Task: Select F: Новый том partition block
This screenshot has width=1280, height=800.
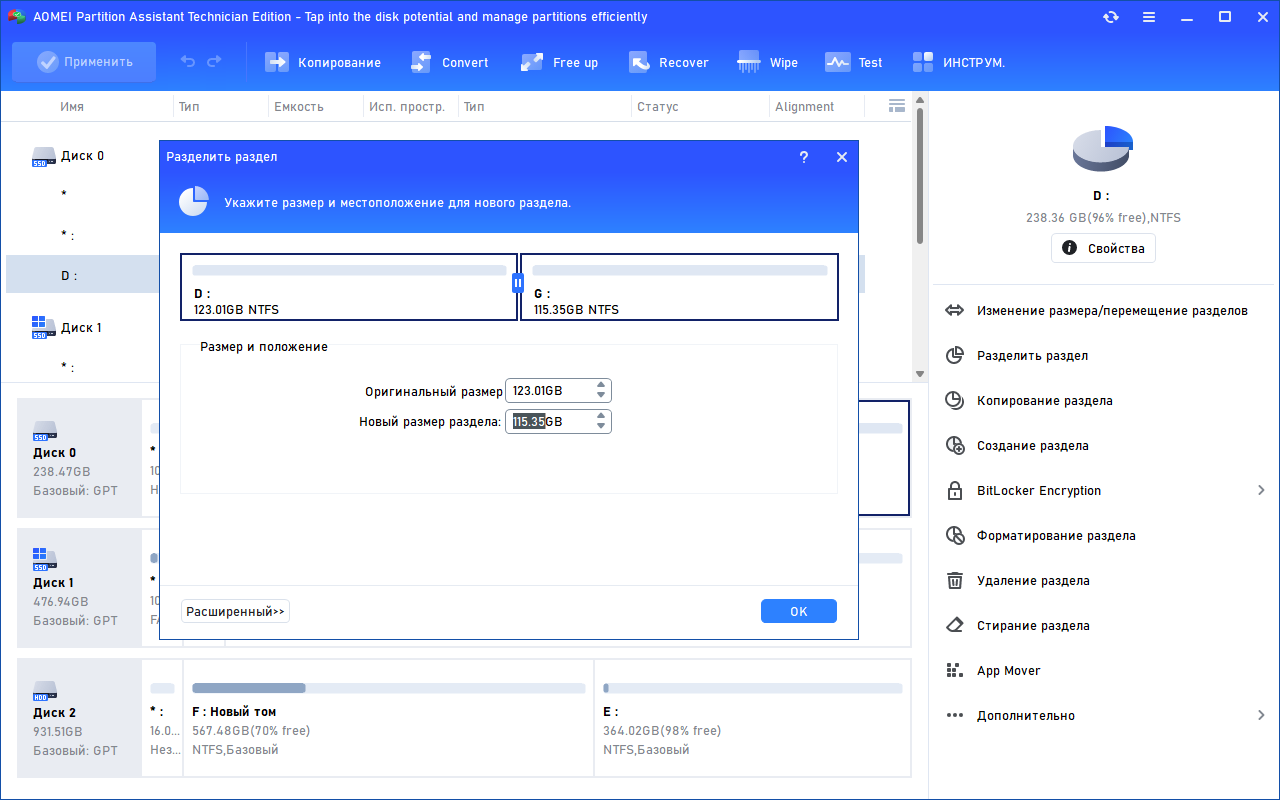Action: click(x=388, y=718)
